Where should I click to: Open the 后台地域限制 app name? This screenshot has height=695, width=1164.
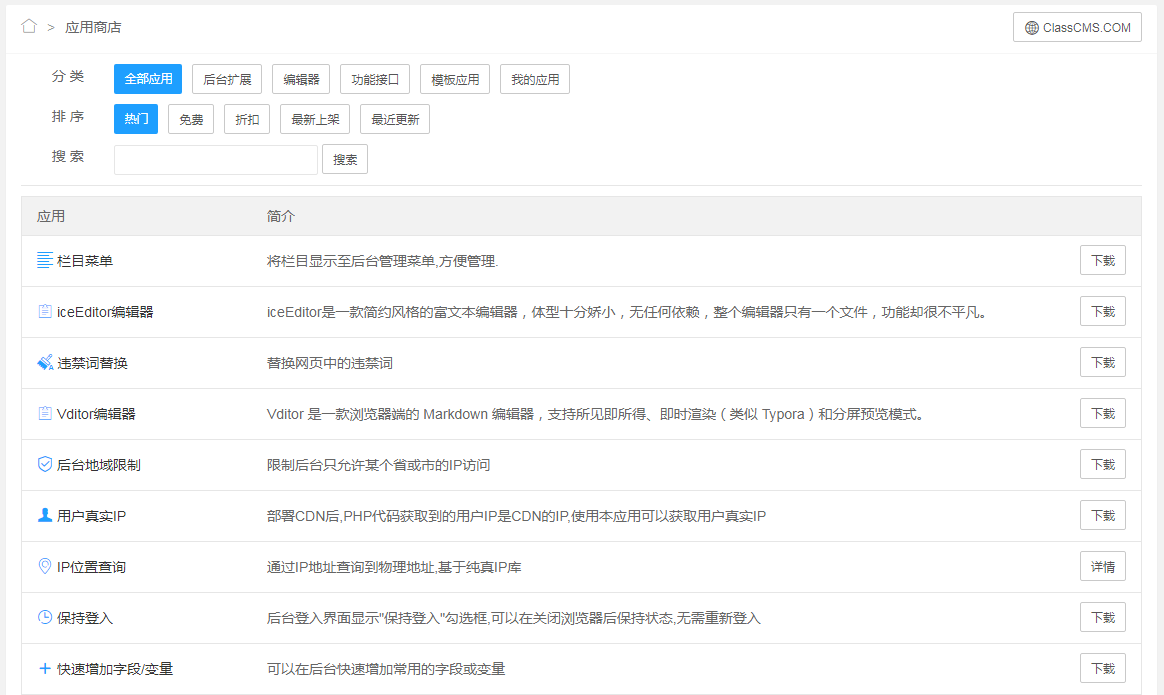click(99, 465)
